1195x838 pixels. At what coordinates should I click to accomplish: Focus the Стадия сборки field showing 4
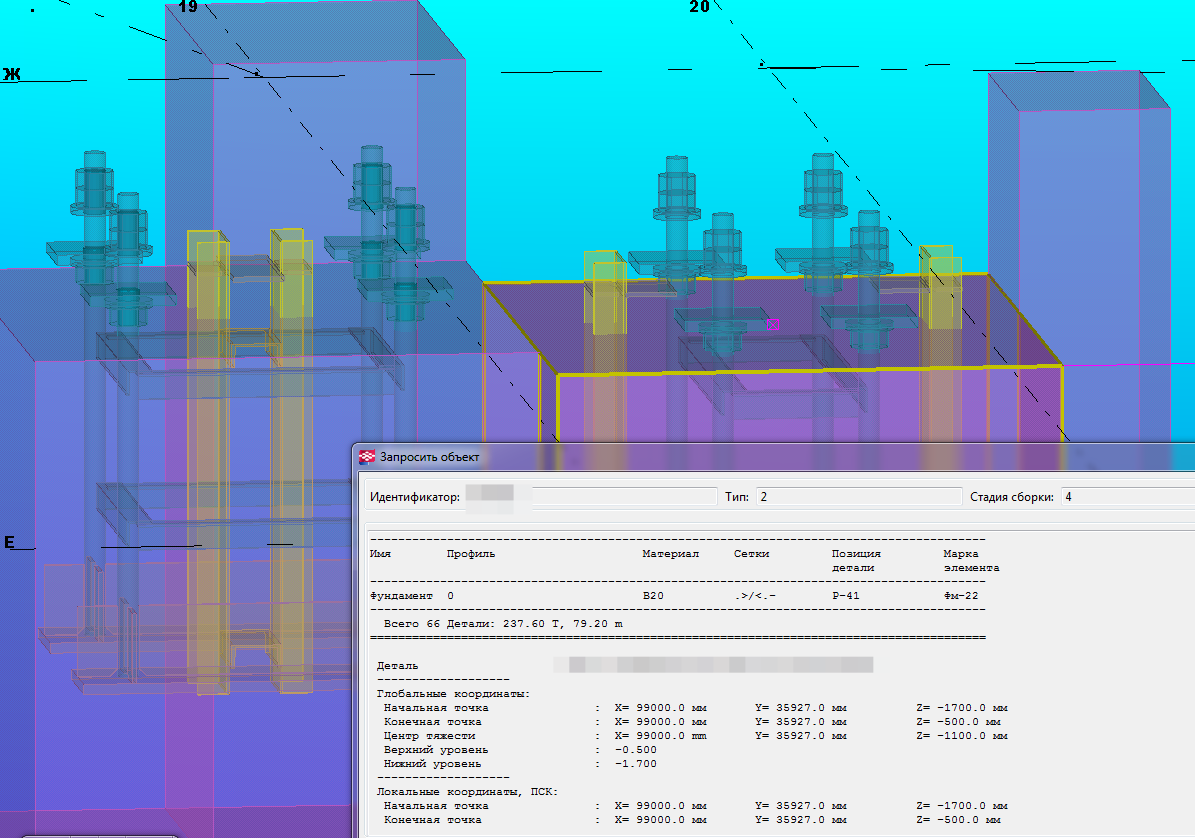(x=1125, y=497)
